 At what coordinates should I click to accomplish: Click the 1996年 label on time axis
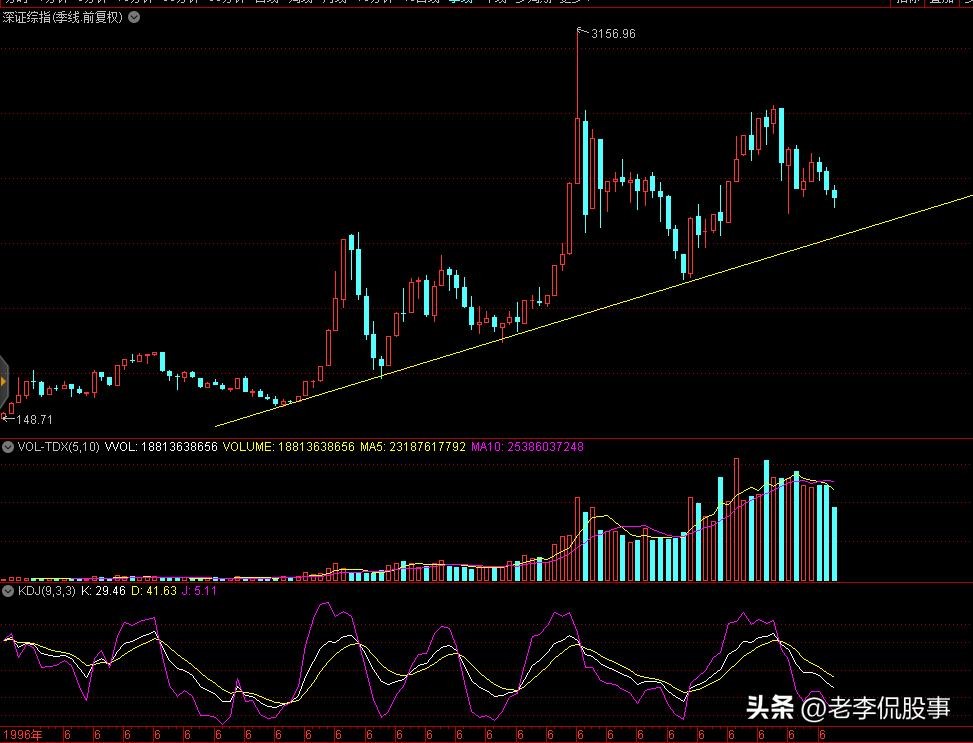22,735
